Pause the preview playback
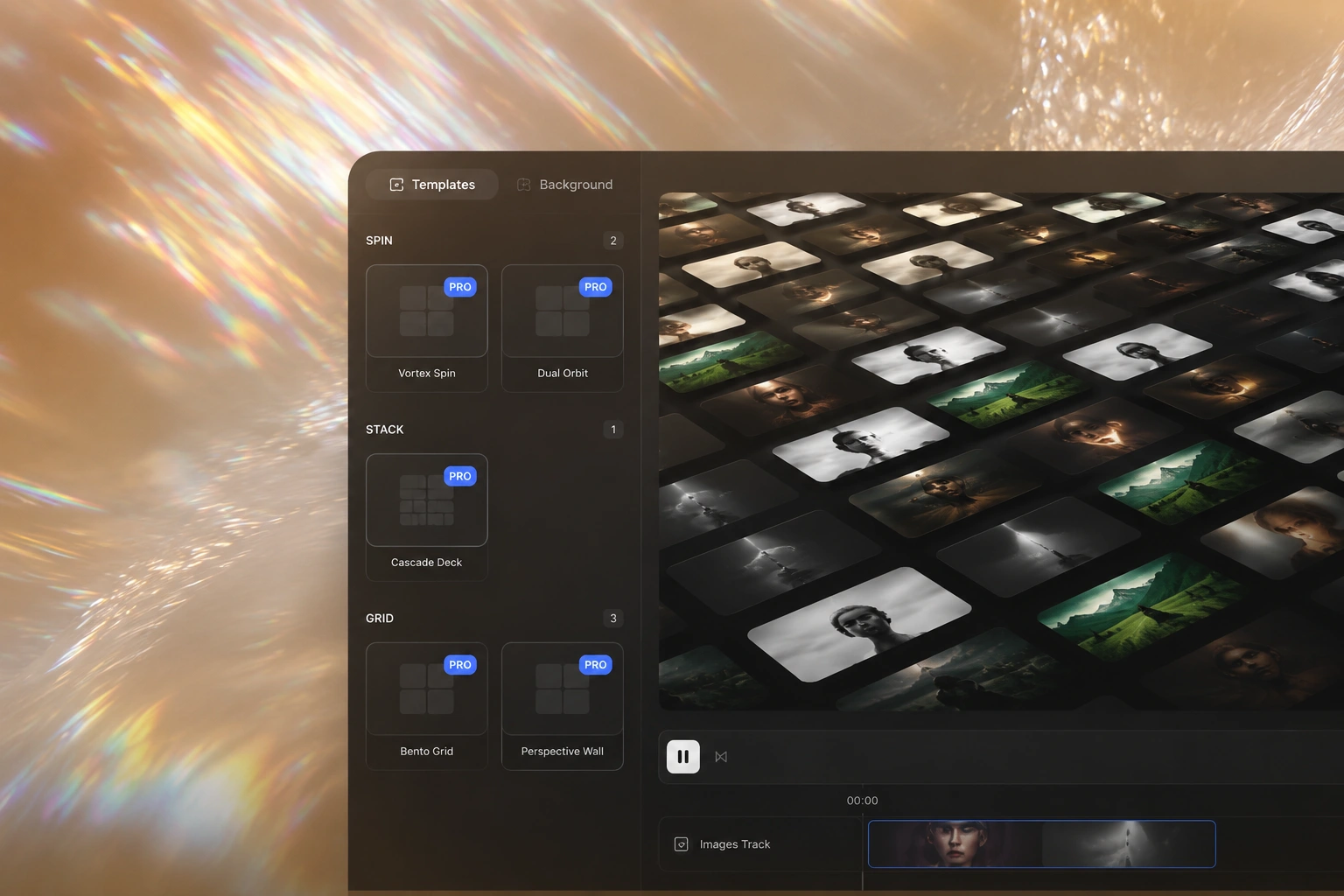 [x=683, y=757]
